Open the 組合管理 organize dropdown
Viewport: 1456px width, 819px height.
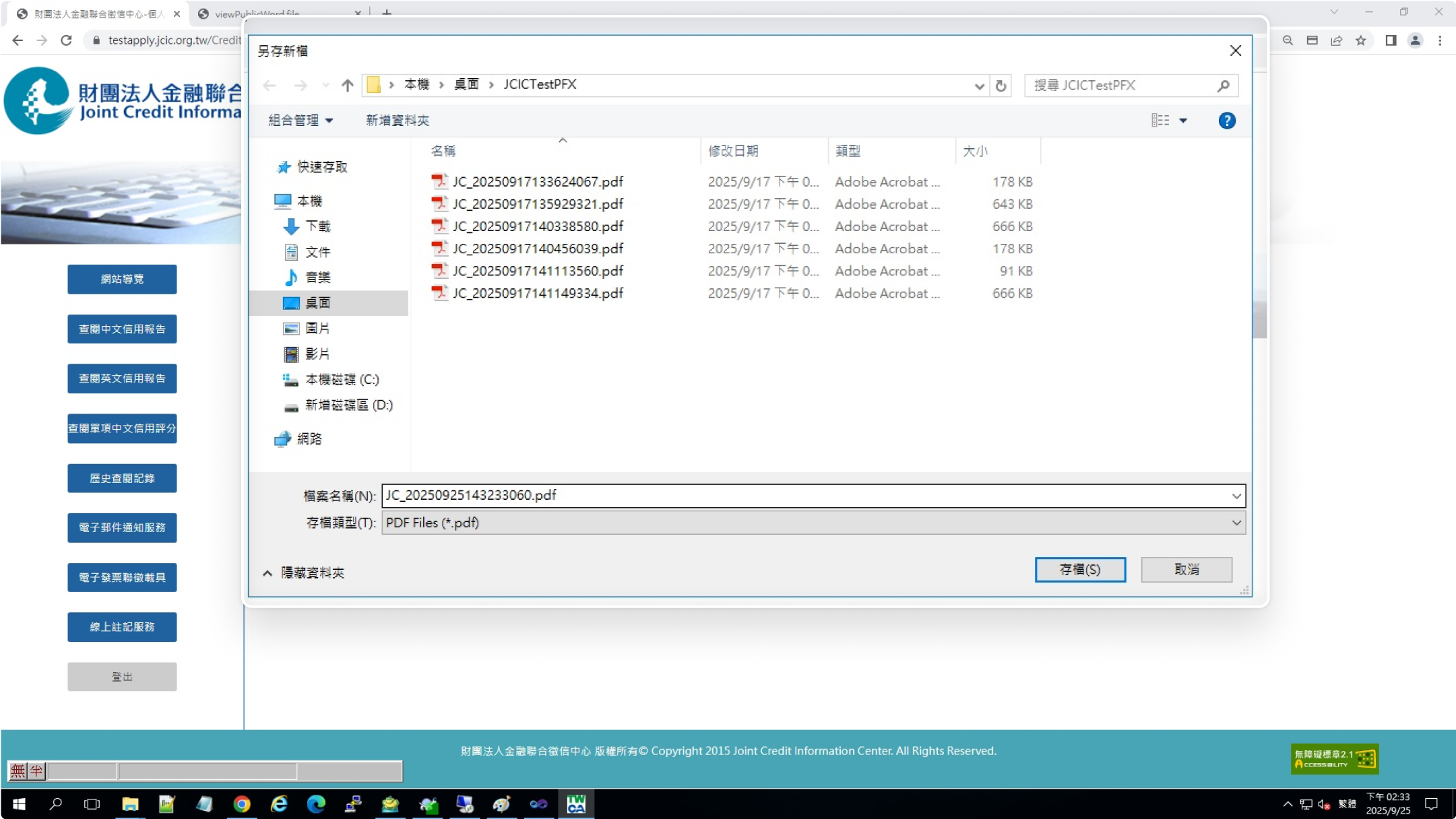300,121
